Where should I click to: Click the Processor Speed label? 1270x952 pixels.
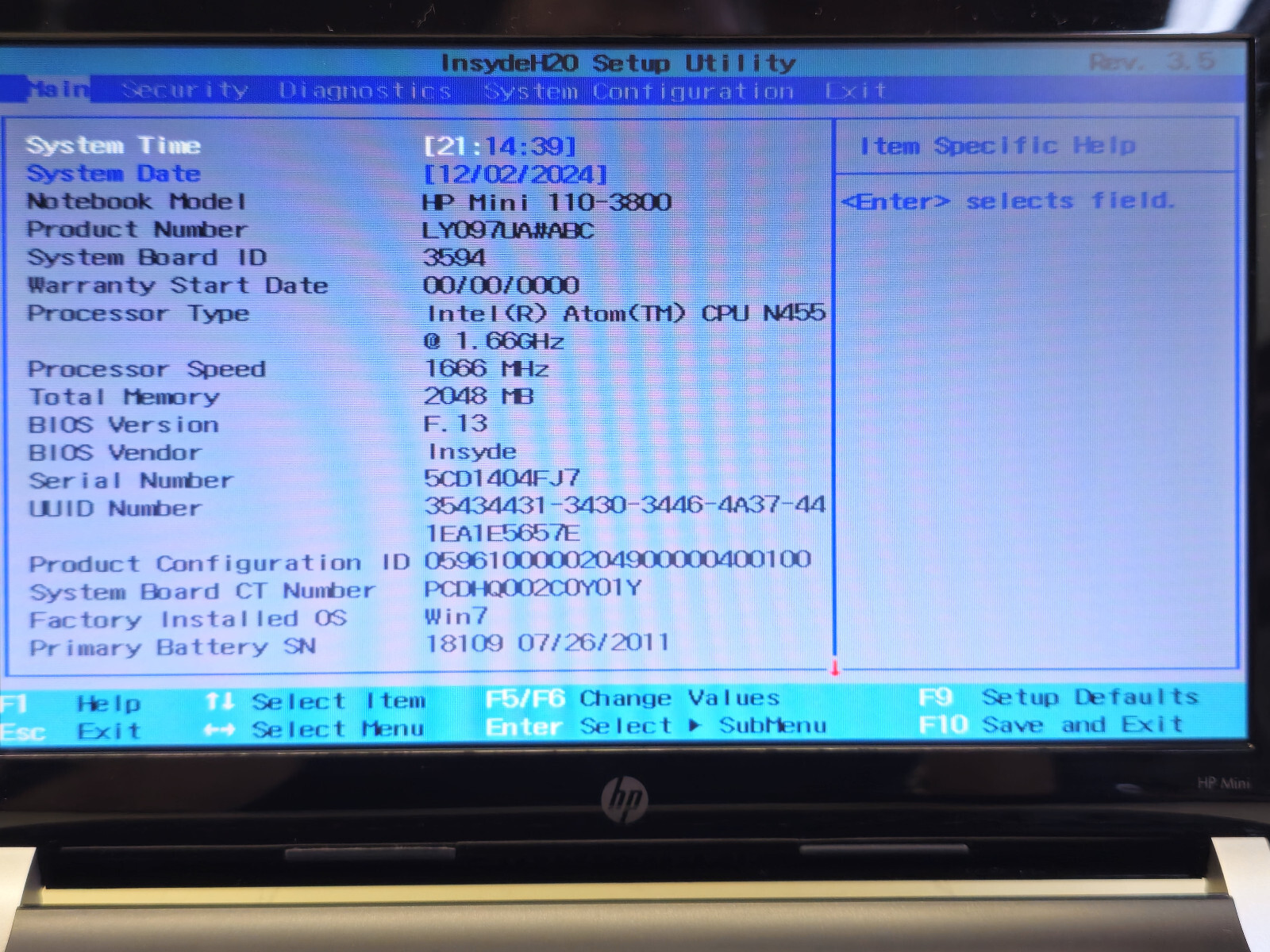(147, 369)
